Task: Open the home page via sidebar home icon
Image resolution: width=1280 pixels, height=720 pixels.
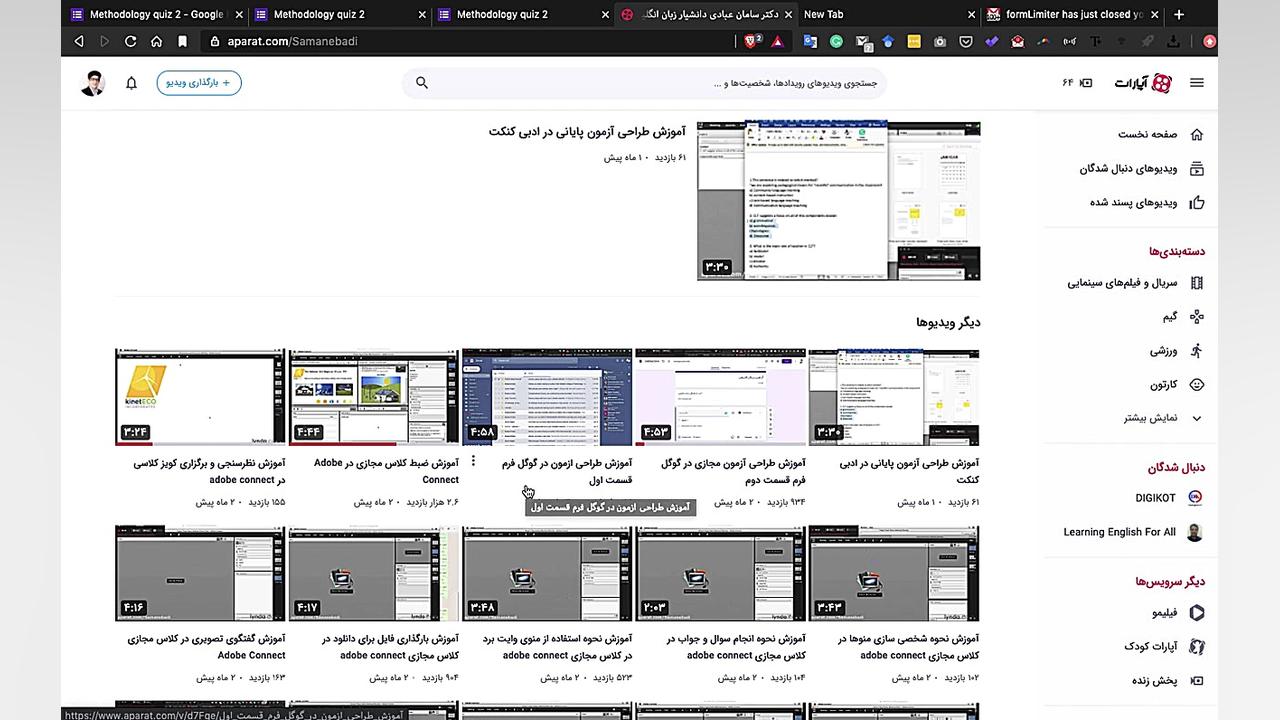Action: (1196, 134)
